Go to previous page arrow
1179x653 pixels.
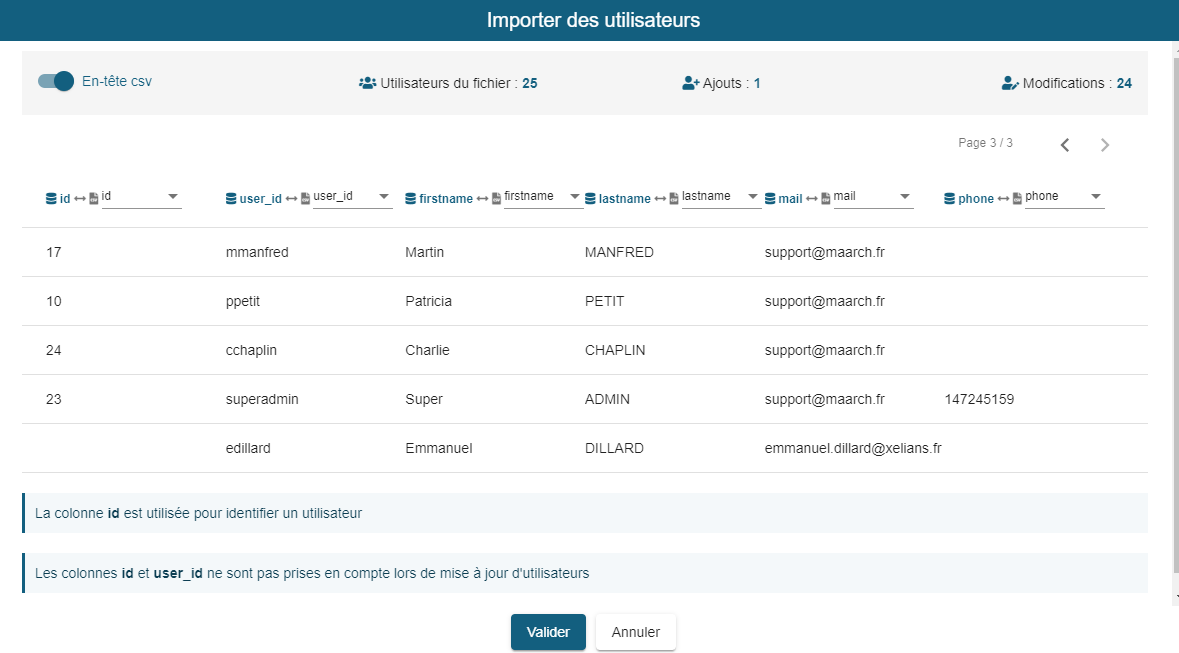1065,145
